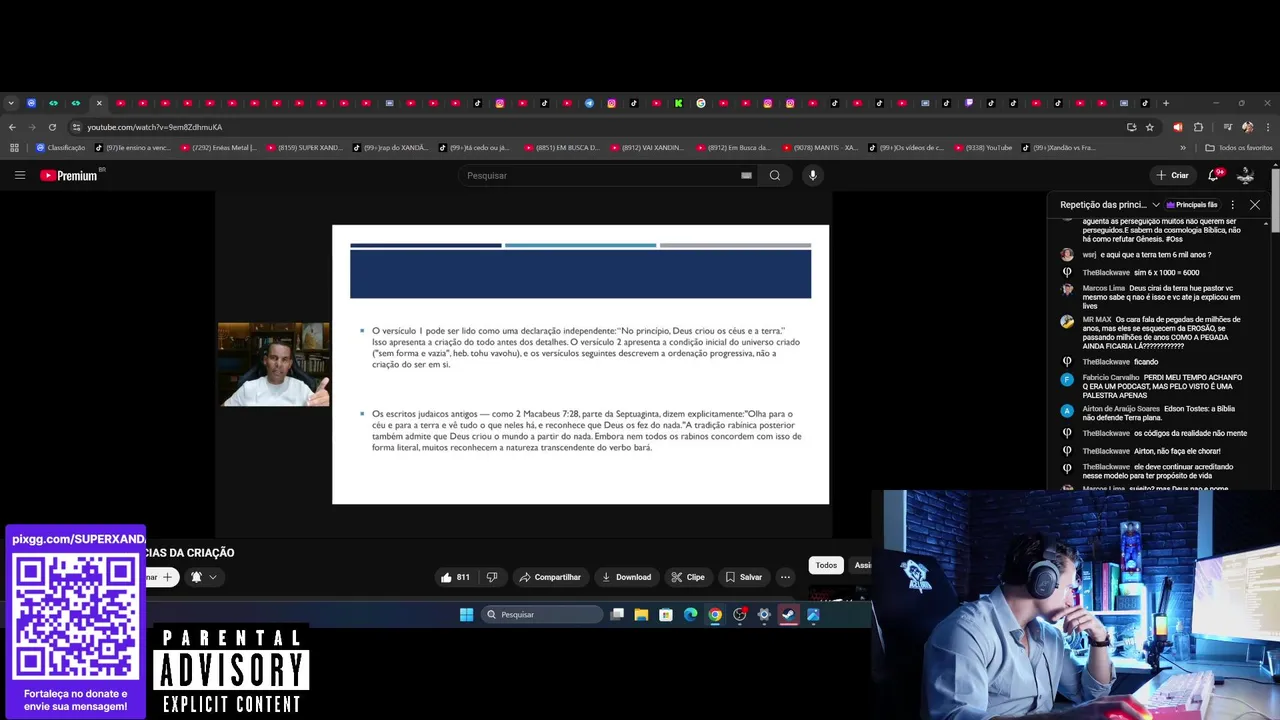
Task: Bookmark this page with the star
Action: [x=1150, y=127]
